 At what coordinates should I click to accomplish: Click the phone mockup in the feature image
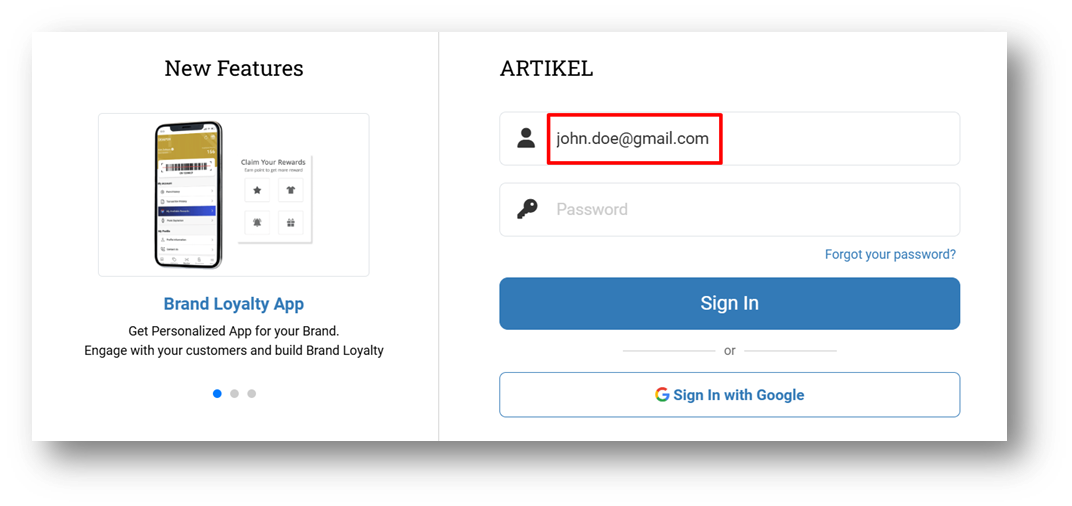(188, 195)
